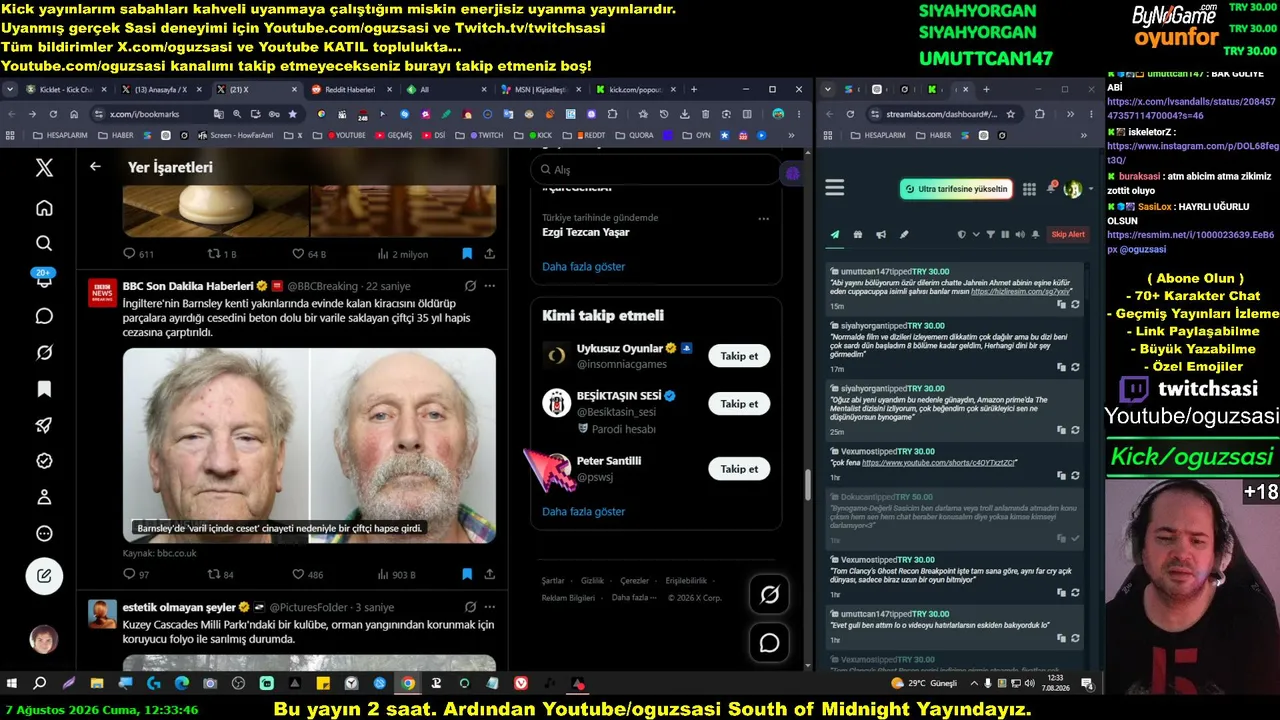The height and width of the screenshot is (720, 1280).
Task: Click the white compose post button
Action: coord(44,576)
